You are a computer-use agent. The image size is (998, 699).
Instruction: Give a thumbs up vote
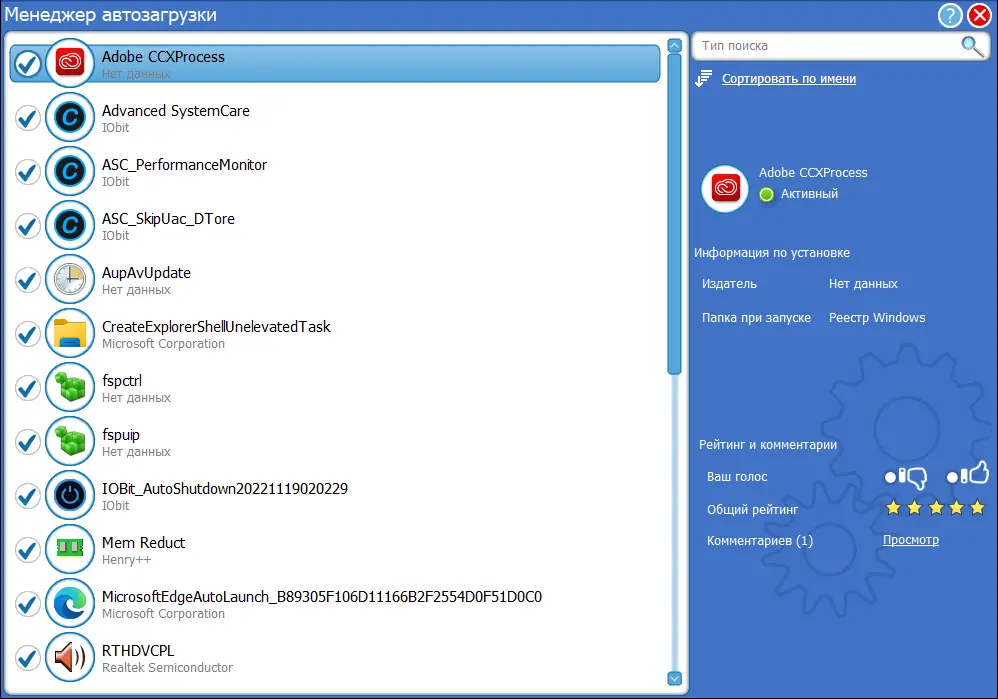pyautogui.click(x=971, y=477)
